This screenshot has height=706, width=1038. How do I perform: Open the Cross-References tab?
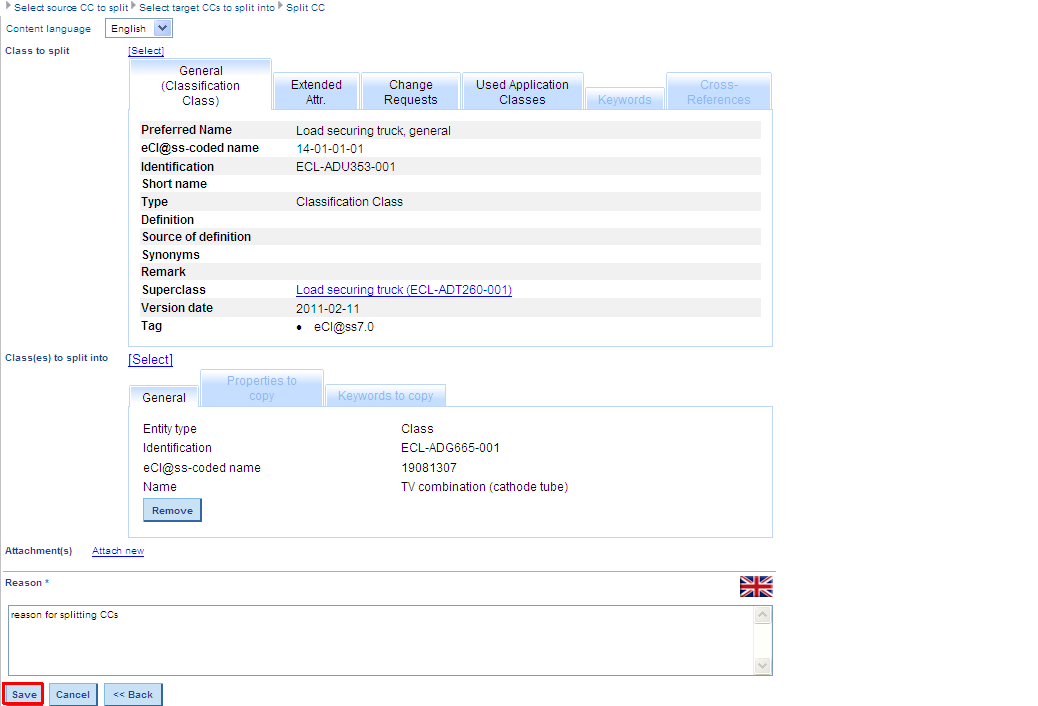coord(718,92)
